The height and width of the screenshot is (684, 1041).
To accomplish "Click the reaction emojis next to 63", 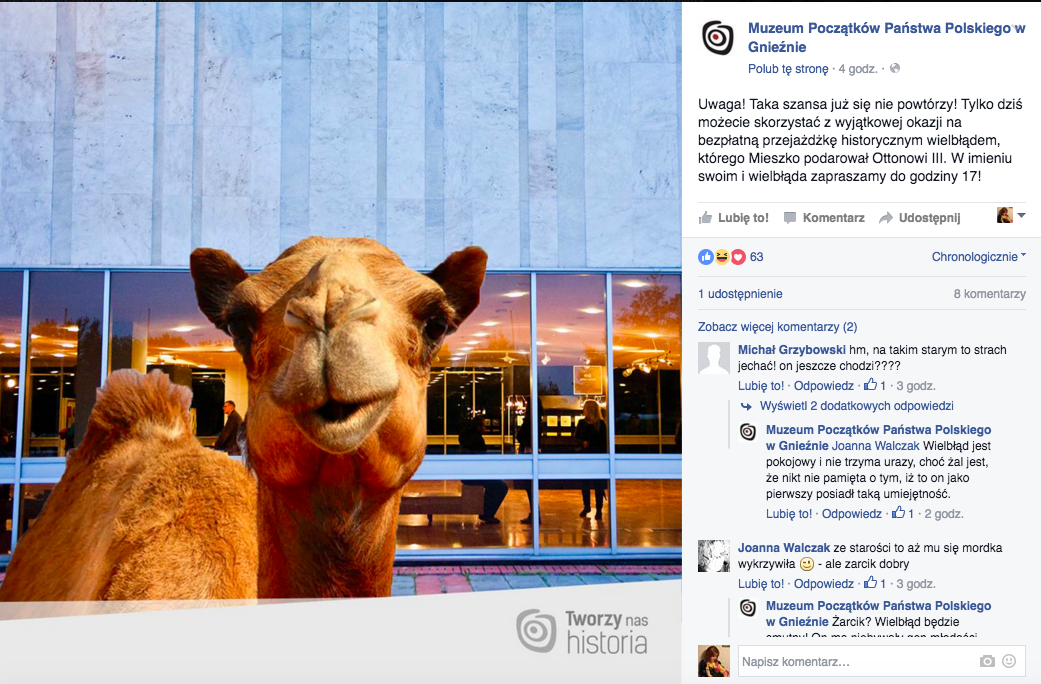I will [722, 257].
